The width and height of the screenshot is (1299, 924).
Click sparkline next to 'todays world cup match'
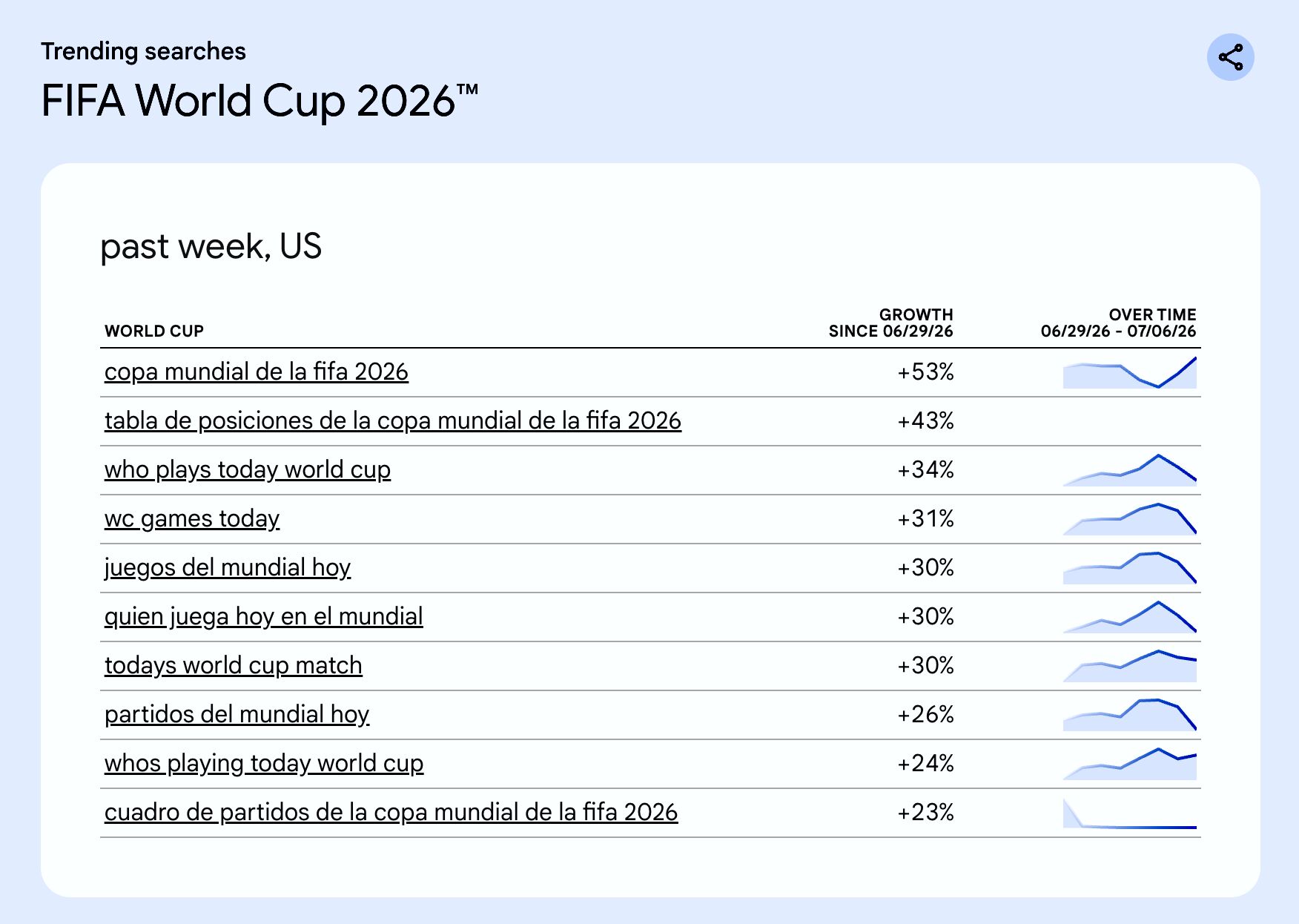(x=1130, y=666)
